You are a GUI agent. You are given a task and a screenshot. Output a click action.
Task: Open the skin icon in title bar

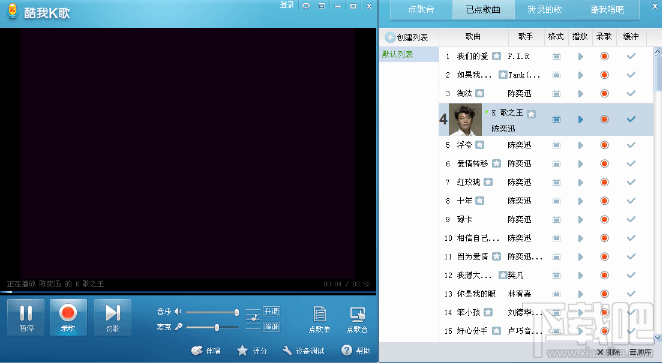[x=306, y=6]
